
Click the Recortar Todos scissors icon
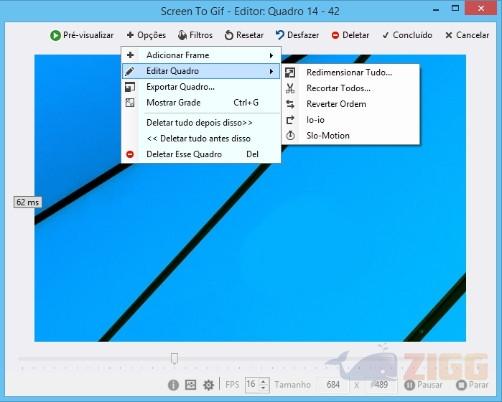tap(290, 88)
